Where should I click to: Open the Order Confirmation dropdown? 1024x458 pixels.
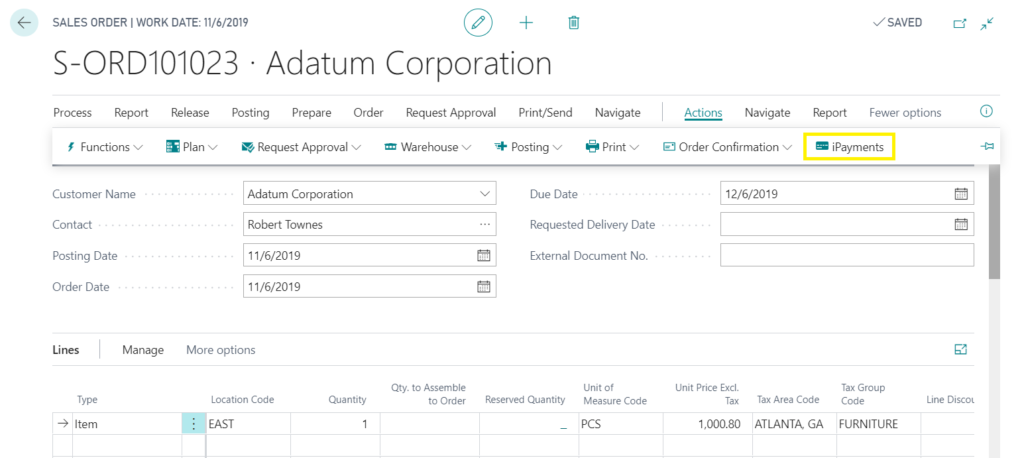(727, 147)
